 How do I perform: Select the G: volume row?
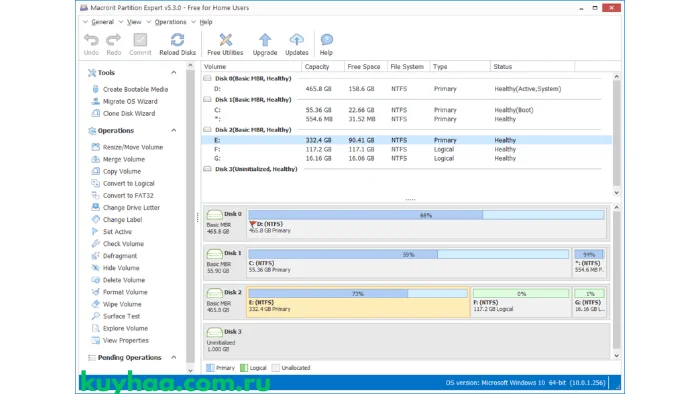point(406,158)
